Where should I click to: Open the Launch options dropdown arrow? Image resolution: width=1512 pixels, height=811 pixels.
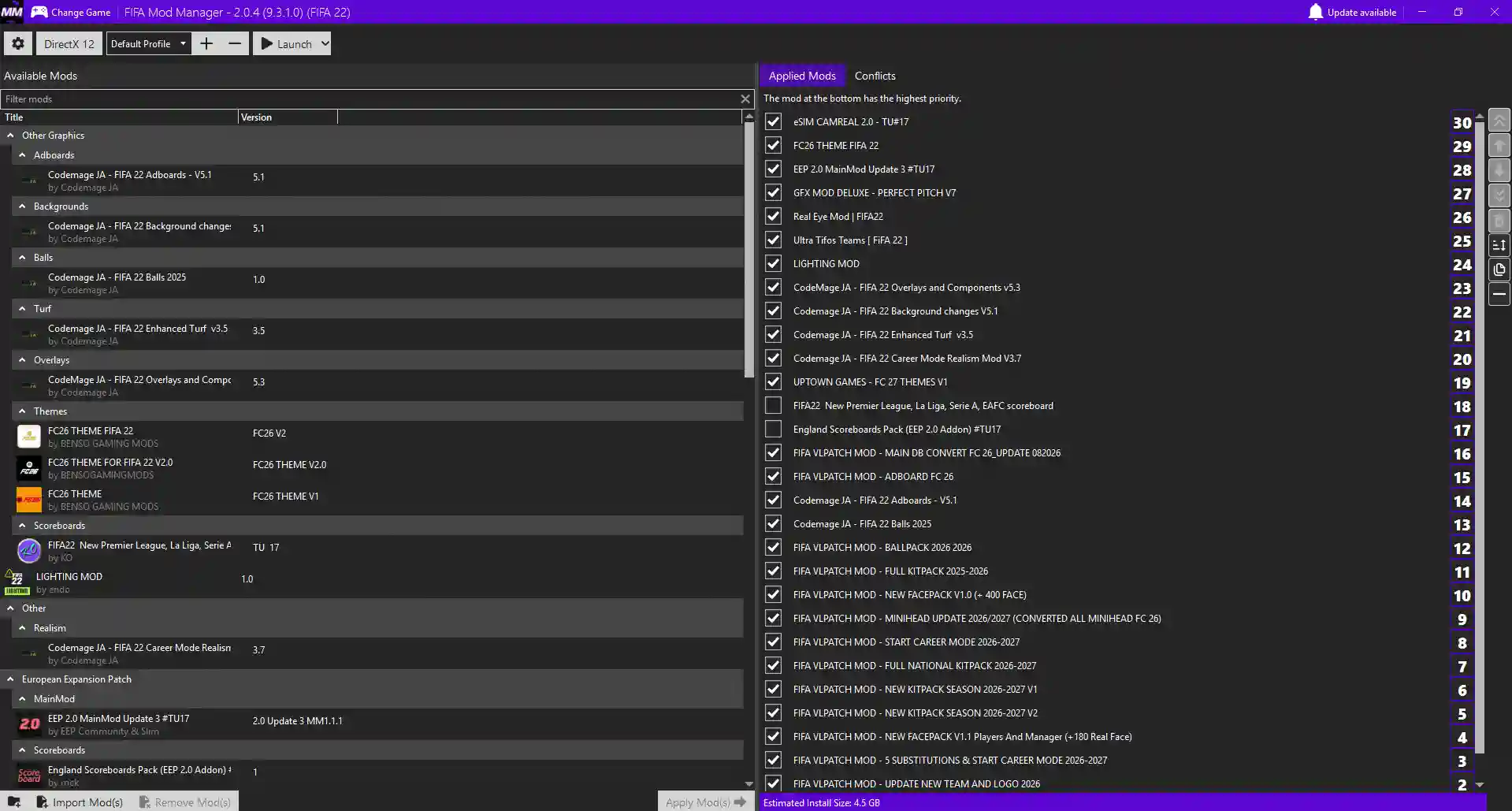[325, 43]
